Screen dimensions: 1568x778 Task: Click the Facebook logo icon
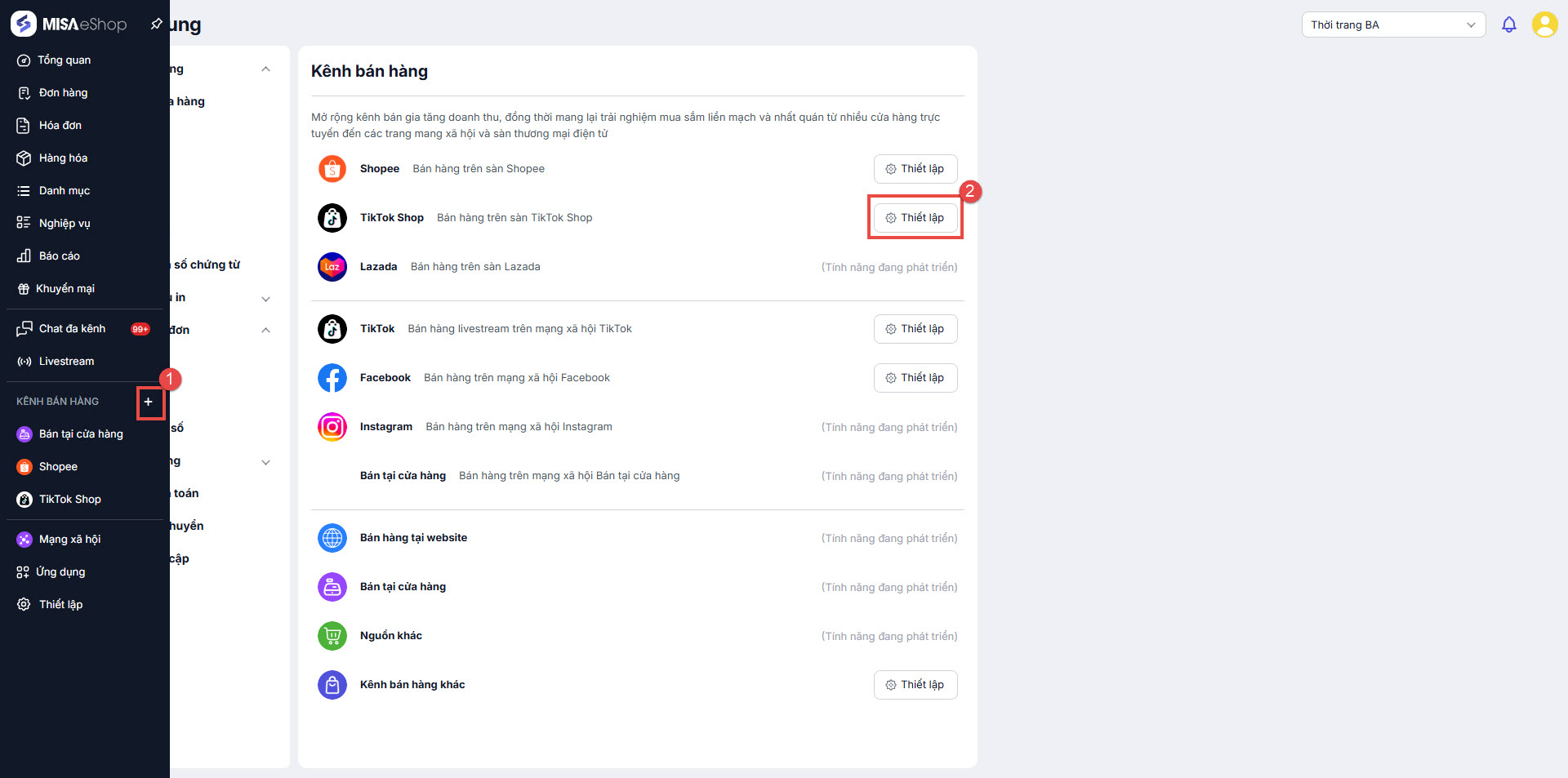332,378
